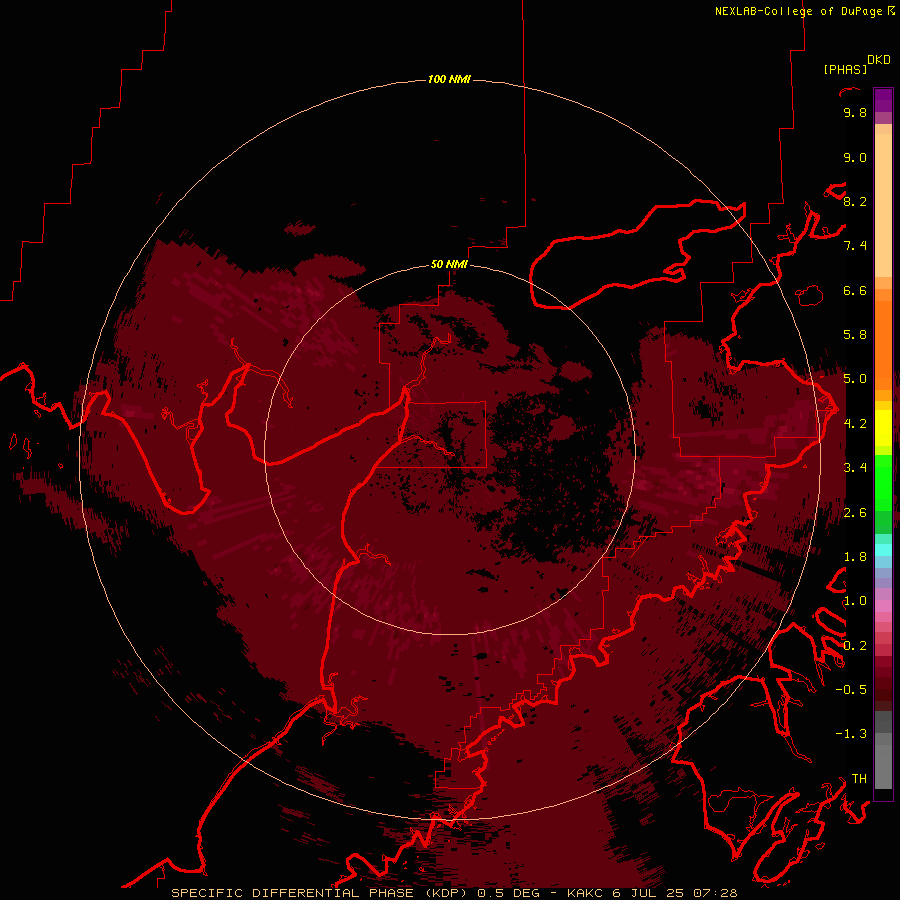The image size is (900, 900).
Task: Click the purple top of color bar
Action: [x=883, y=100]
